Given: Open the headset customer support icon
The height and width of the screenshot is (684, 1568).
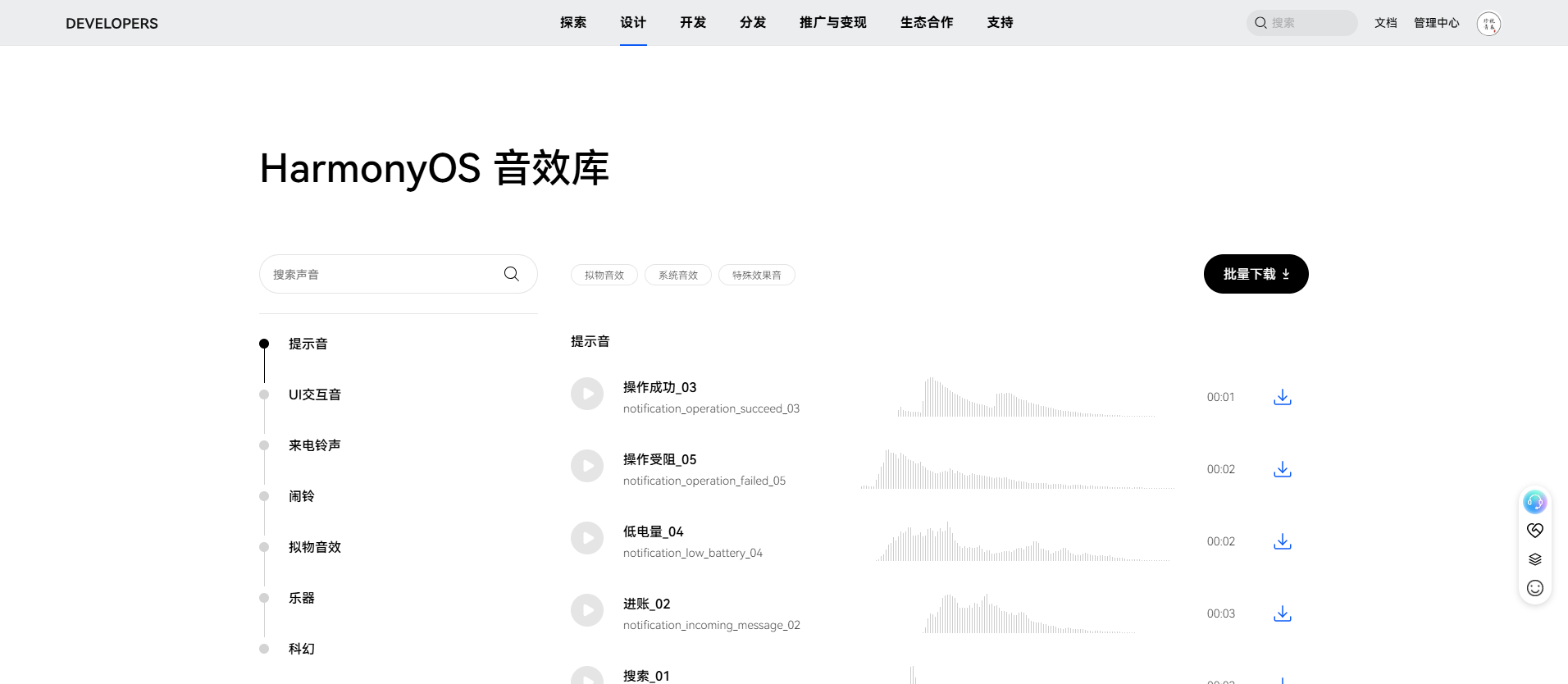Looking at the screenshot, I should [x=1535, y=501].
